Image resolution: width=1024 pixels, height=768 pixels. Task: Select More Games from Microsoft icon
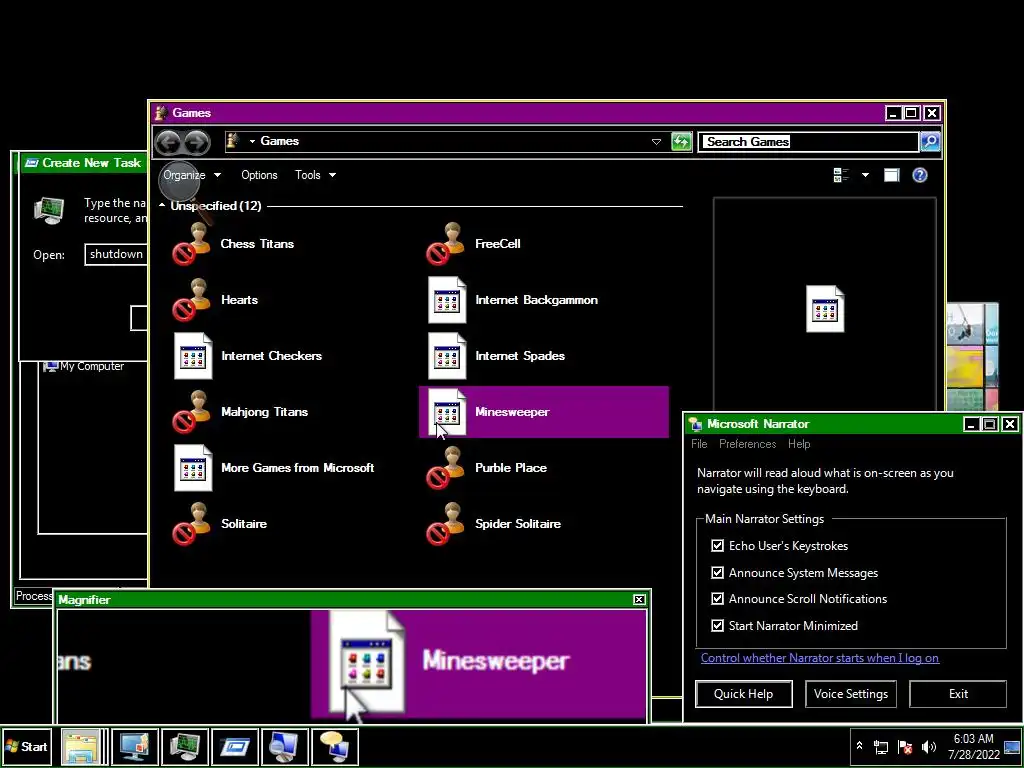(x=193, y=468)
